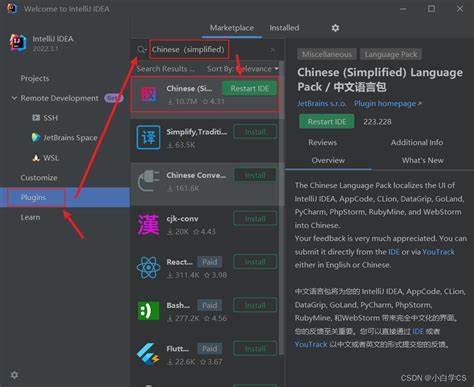Click the WSL penguin icon
The height and width of the screenshot is (387, 474).
coord(36,158)
